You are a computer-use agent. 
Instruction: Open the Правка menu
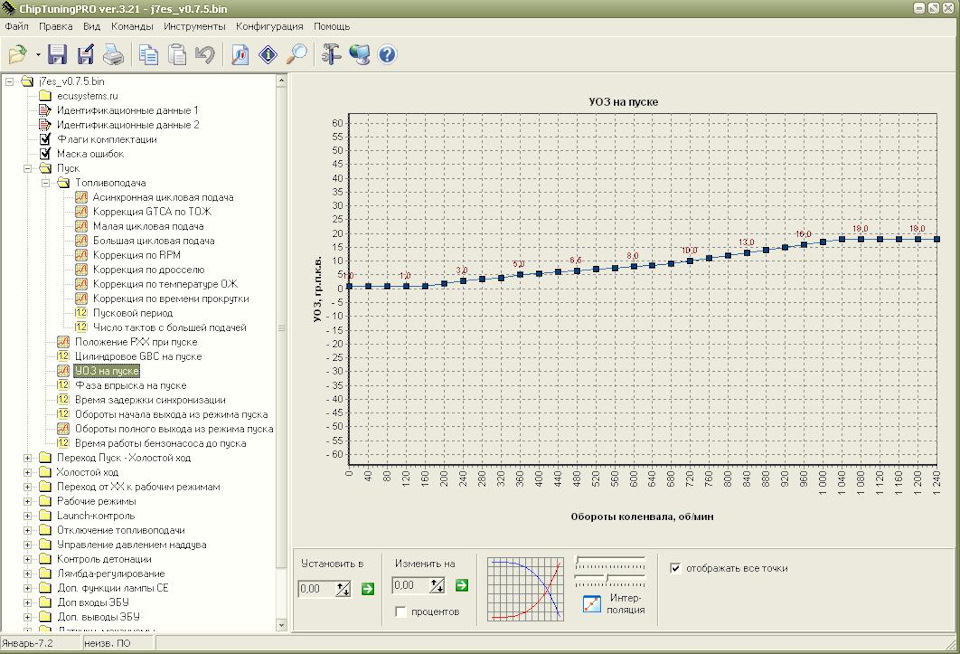pos(56,26)
